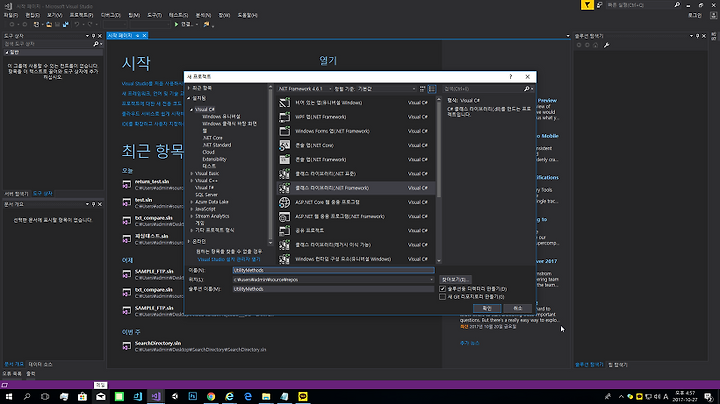Click the feedback notification flag icon
This screenshot has width=720, height=404.
pos(587,5)
